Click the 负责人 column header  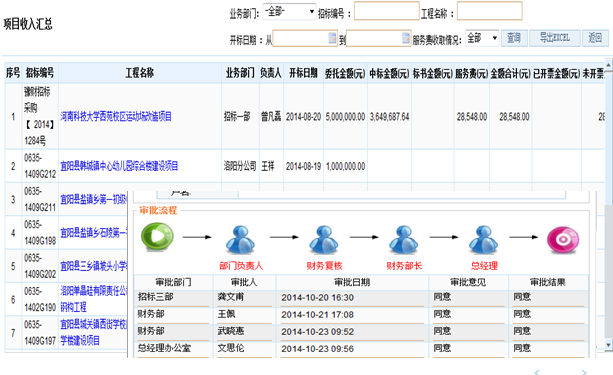tap(271, 73)
